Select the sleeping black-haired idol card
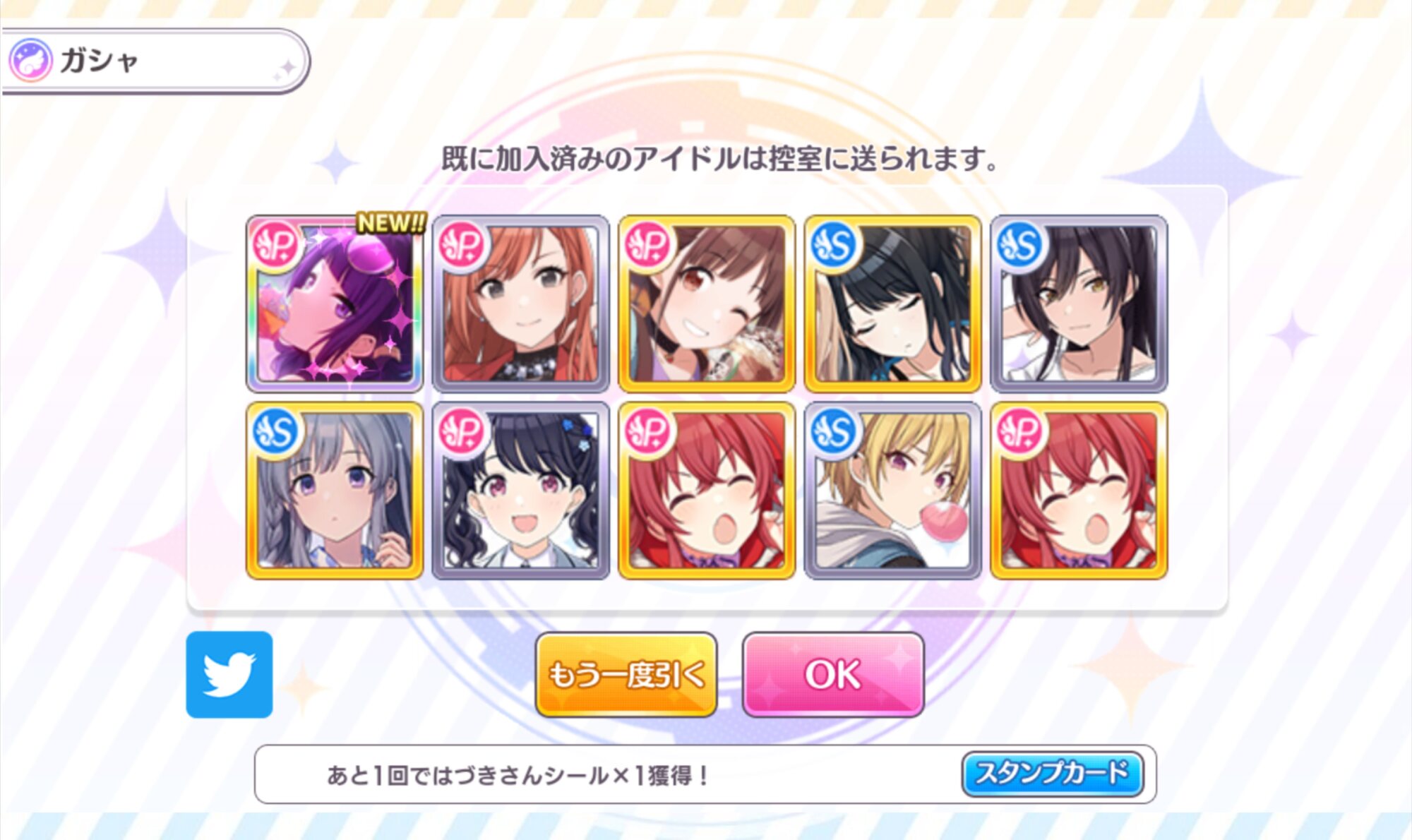Viewport: 1412px width, 840px height. pyautogui.click(x=893, y=304)
